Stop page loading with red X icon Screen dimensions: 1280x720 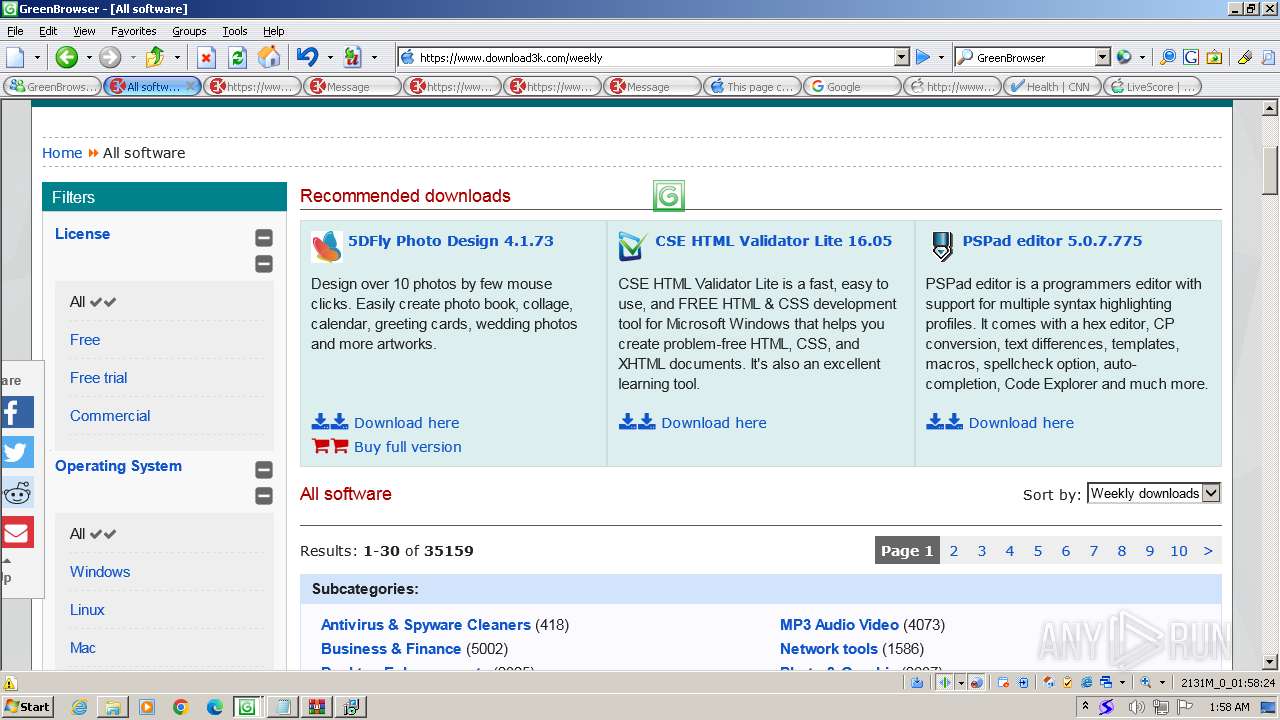[206, 57]
